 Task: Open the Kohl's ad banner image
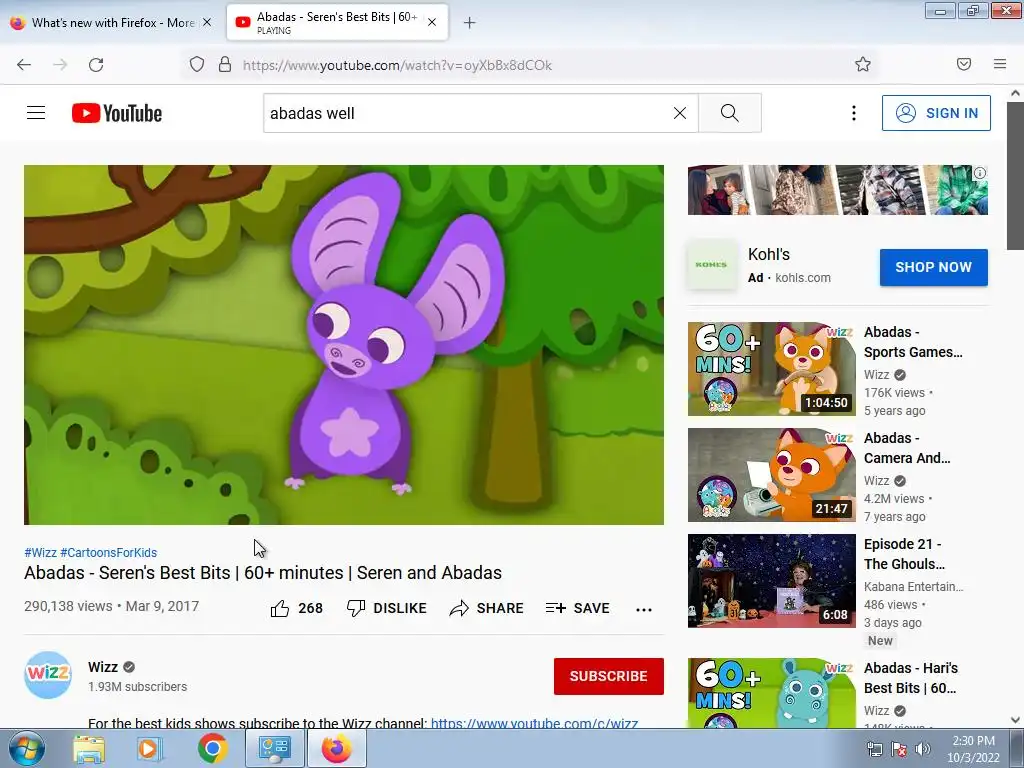coord(837,190)
